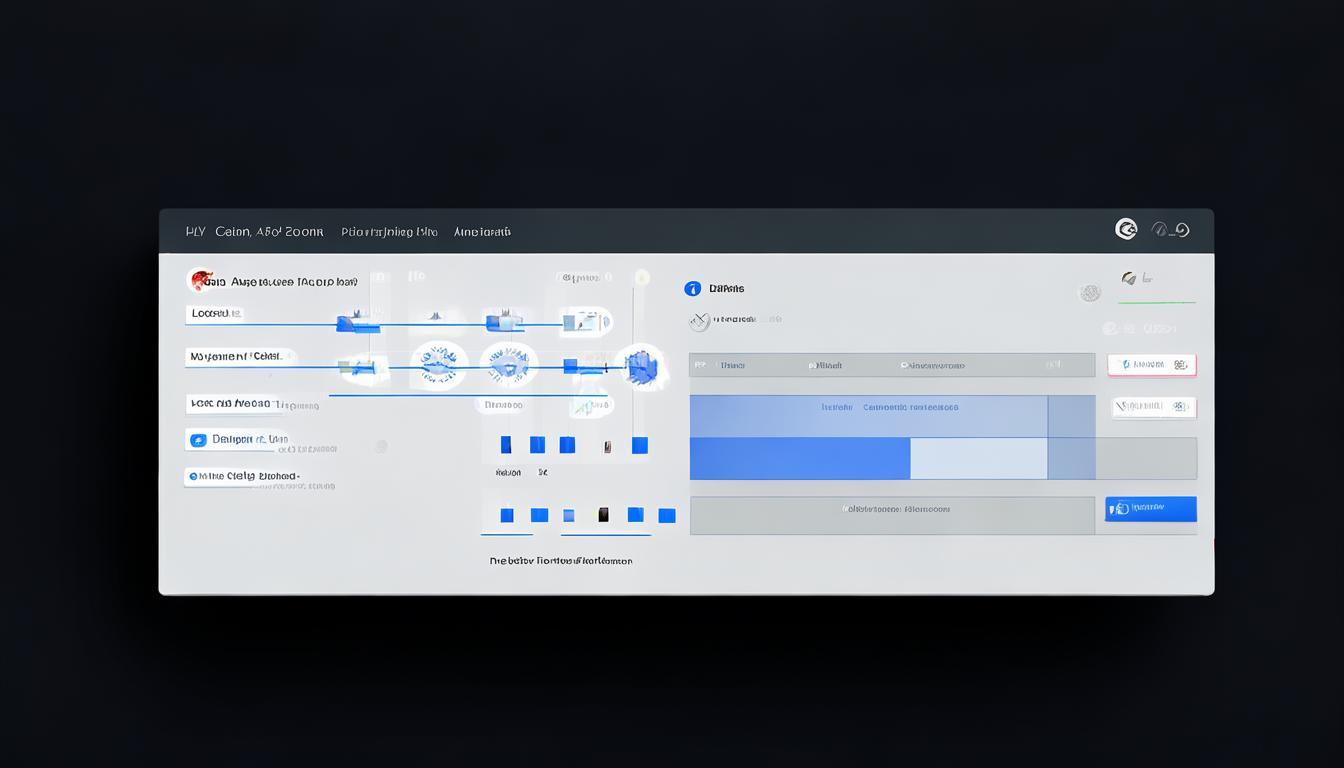Click the gray field left of the blue button
The height and width of the screenshot is (768, 1344).
891,515
